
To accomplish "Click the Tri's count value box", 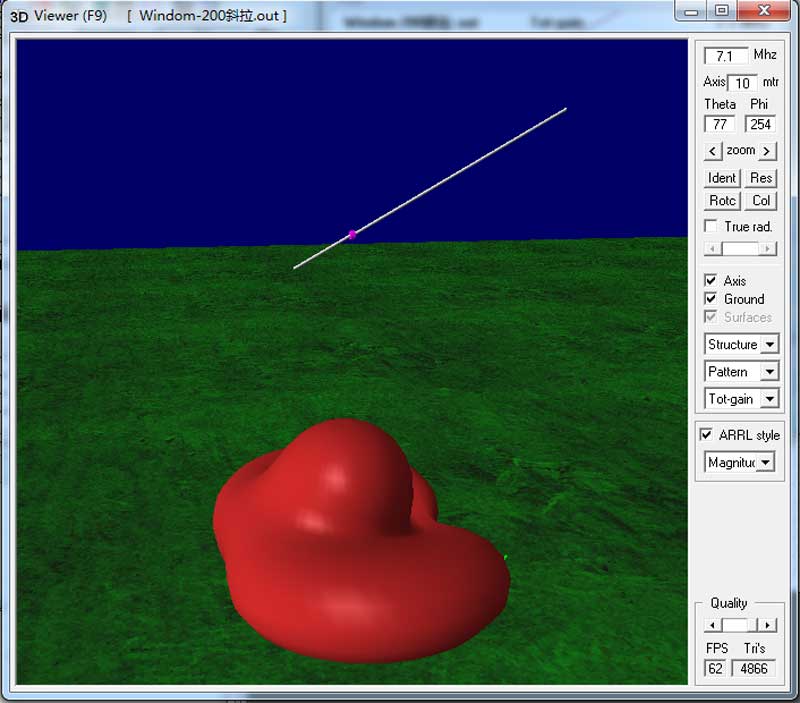I will [754, 668].
